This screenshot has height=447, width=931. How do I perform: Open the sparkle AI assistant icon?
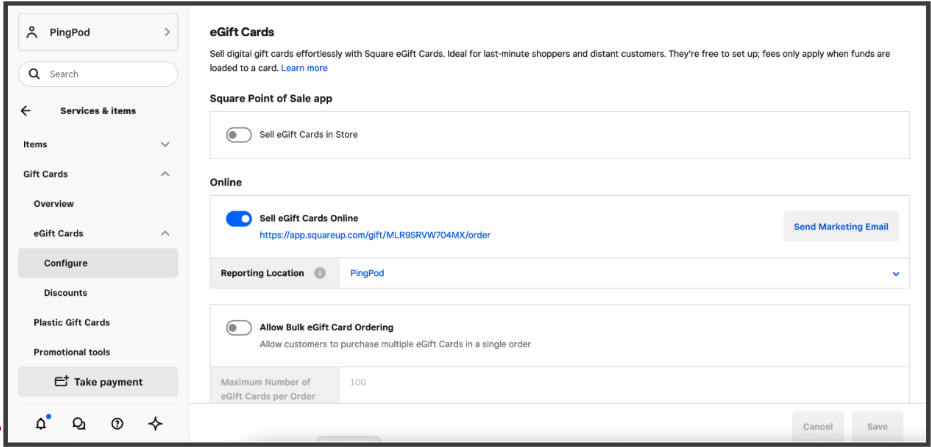155,424
